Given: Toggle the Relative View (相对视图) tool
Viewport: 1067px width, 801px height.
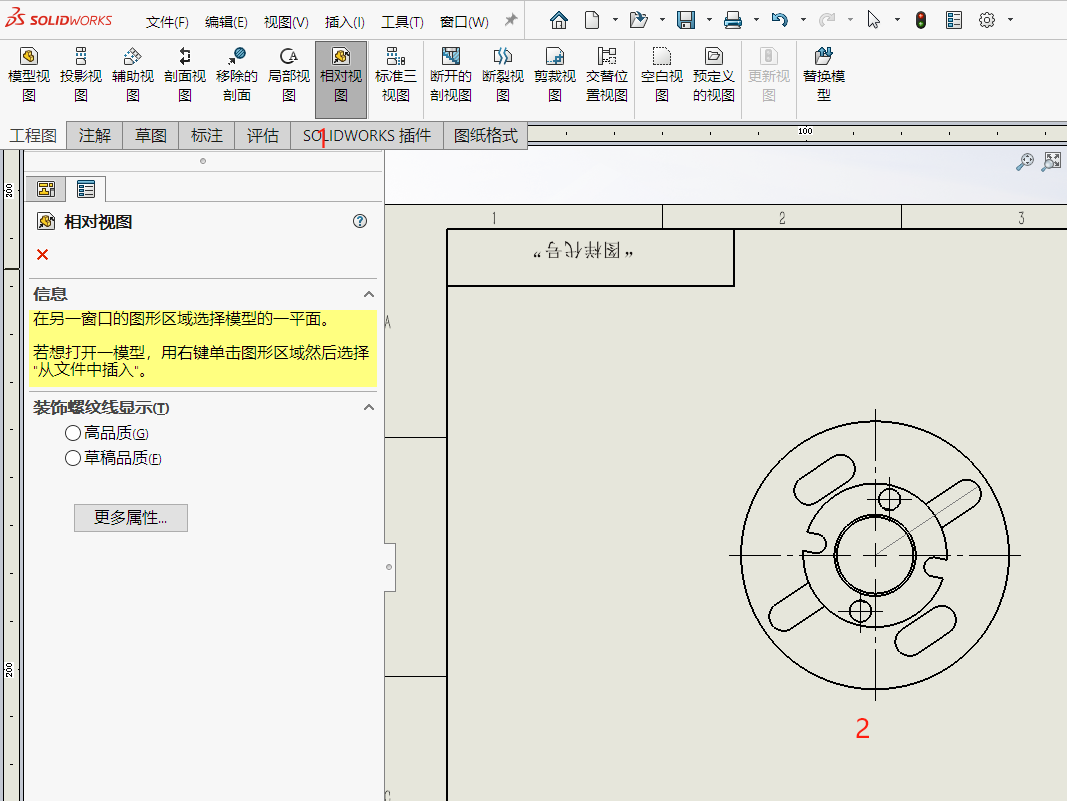Looking at the screenshot, I should [x=341, y=79].
